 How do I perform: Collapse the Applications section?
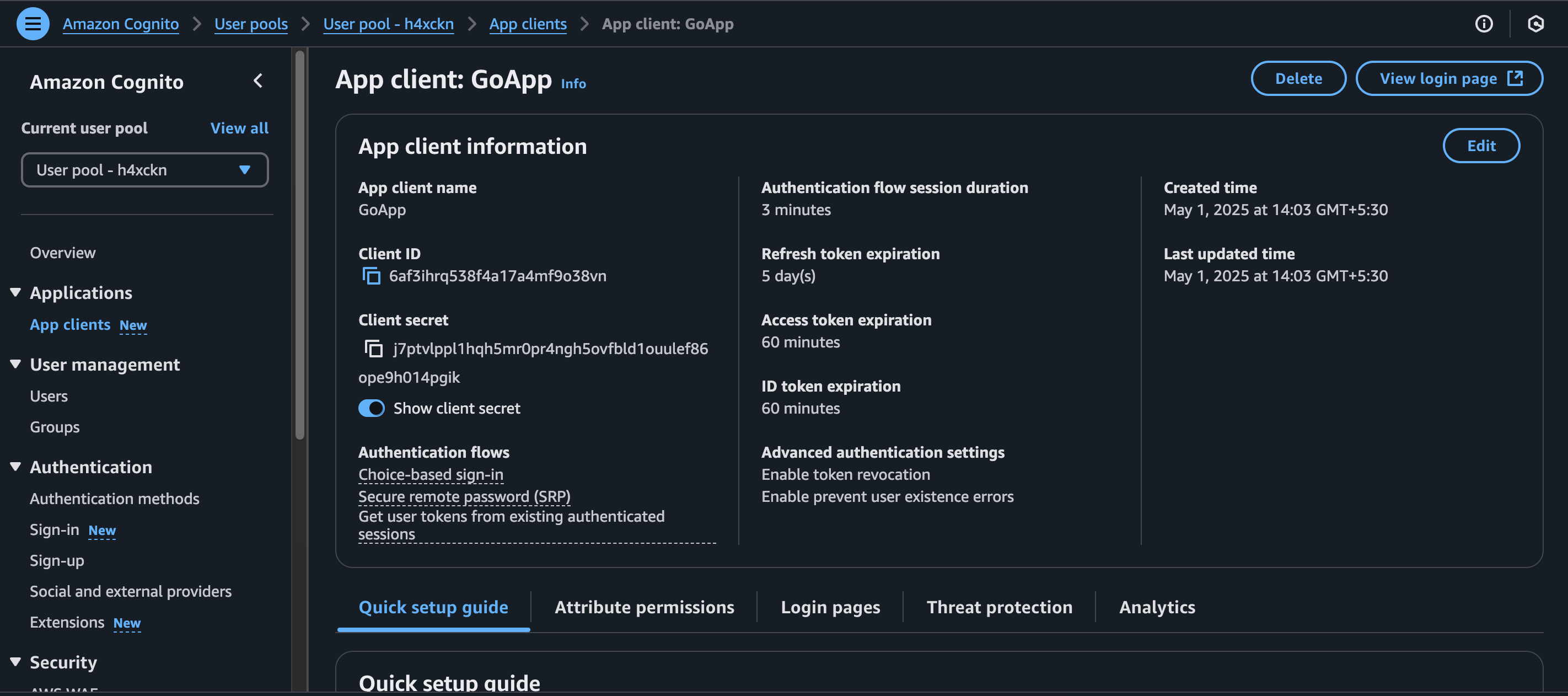pos(16,293)
